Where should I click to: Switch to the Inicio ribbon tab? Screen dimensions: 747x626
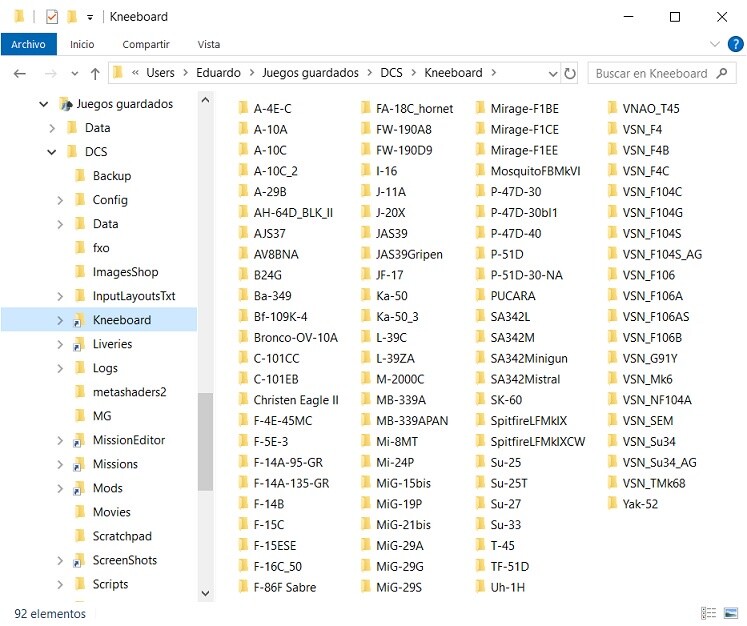[82, 44]
